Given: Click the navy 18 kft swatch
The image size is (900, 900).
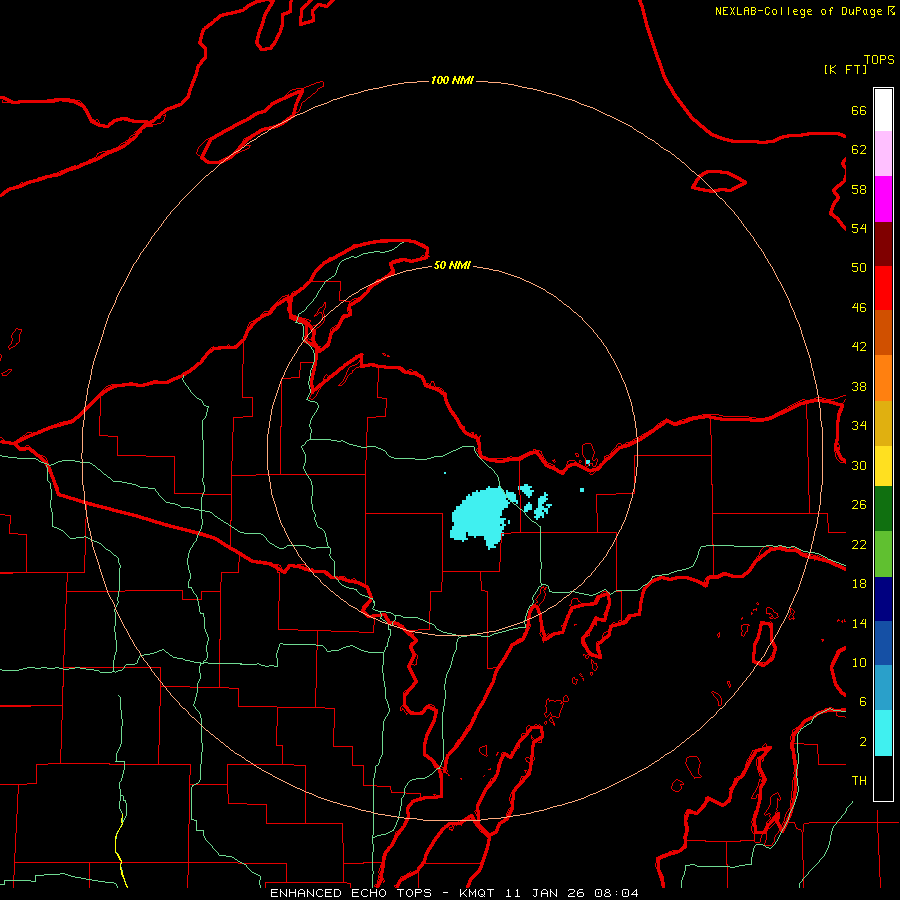Looking at the screenshot, I should [883, 599].
